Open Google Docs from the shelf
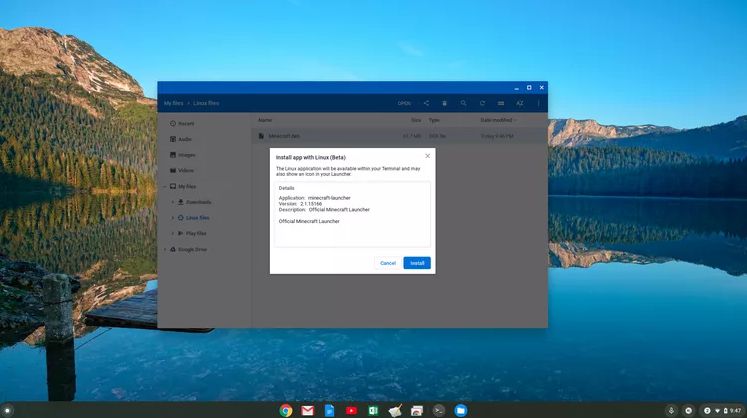Image resolution: width=747 pixels, height=418 pixels. [x=329, y=410]
